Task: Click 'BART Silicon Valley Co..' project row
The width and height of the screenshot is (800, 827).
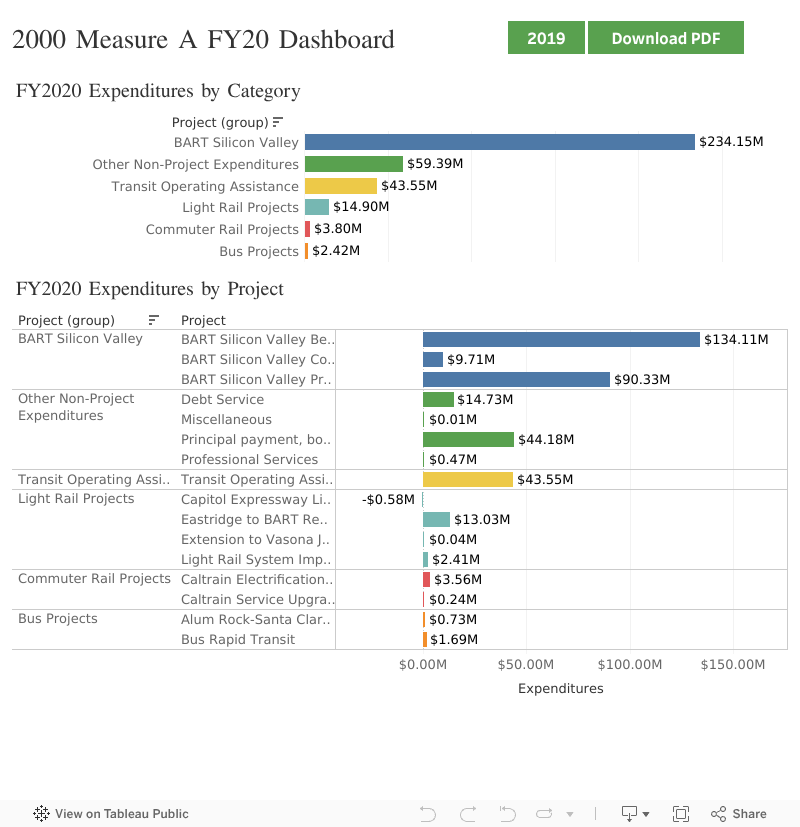Action: [x=257, y=359]
